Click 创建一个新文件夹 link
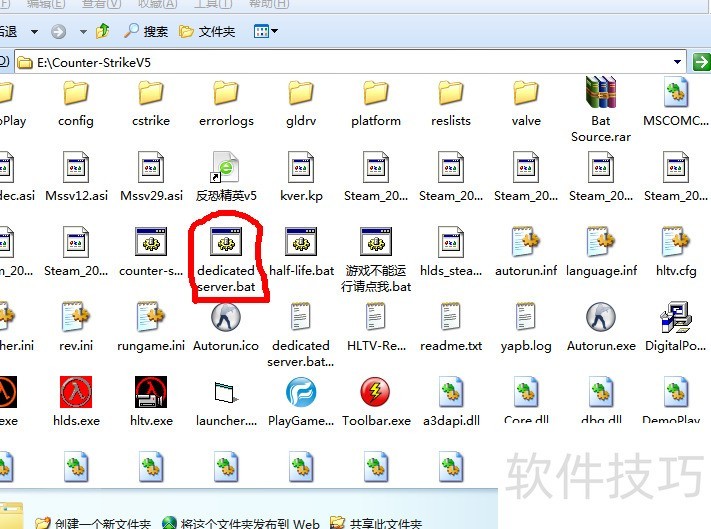 click(93, 523)
